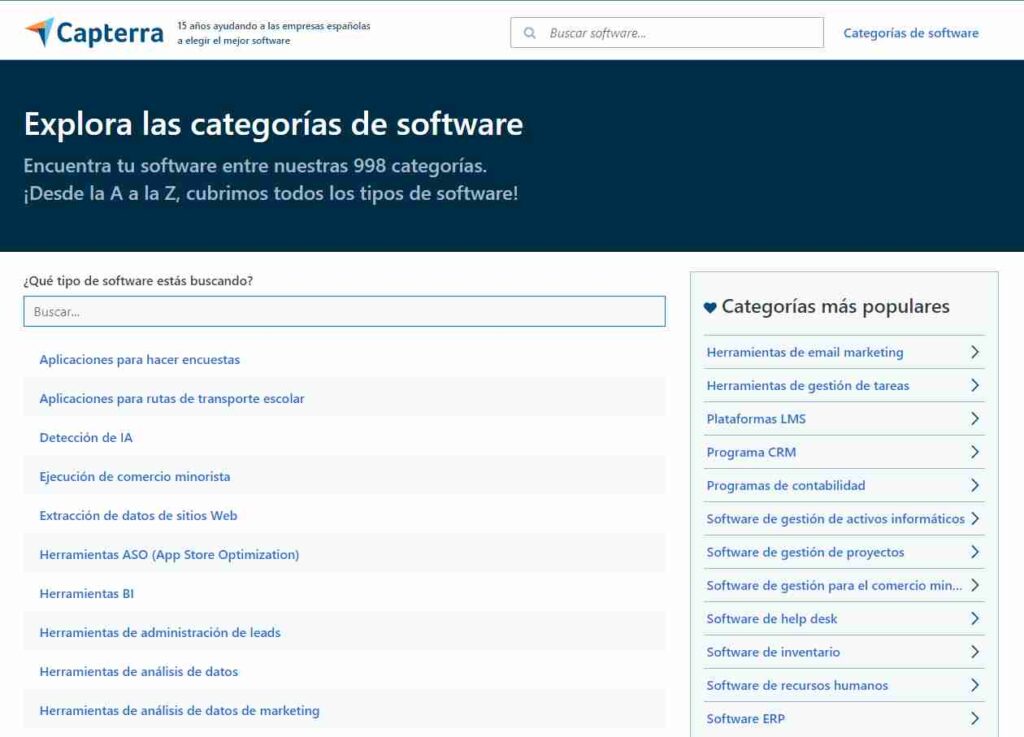Image resolution: width=1024 pixels, height=737 pixels.
Task: Click the arrow next to Herramientas de email marketing
Action: tap(974, 352)
